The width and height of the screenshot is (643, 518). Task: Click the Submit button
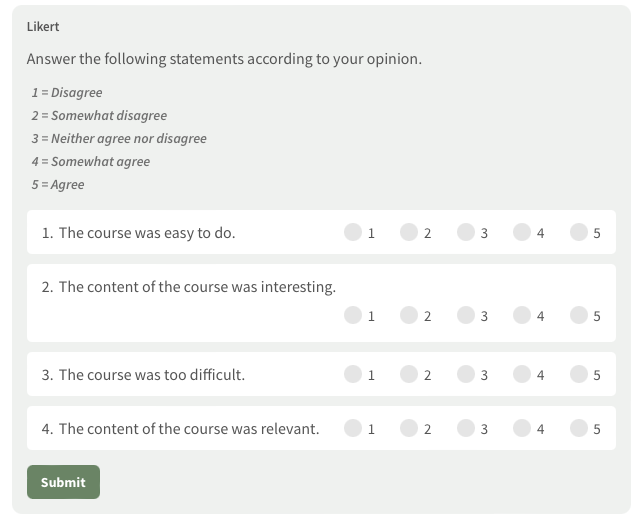click(x=63, y=482)
